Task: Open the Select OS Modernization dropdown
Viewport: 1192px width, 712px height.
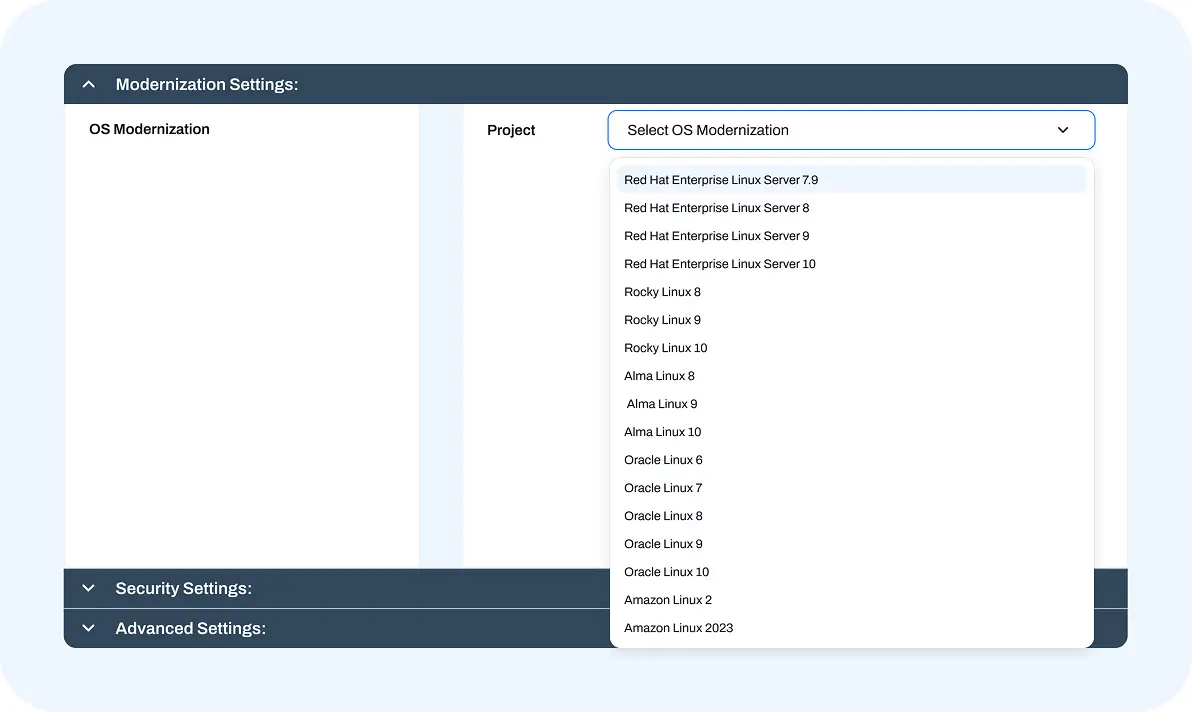Action: (851, 130)
